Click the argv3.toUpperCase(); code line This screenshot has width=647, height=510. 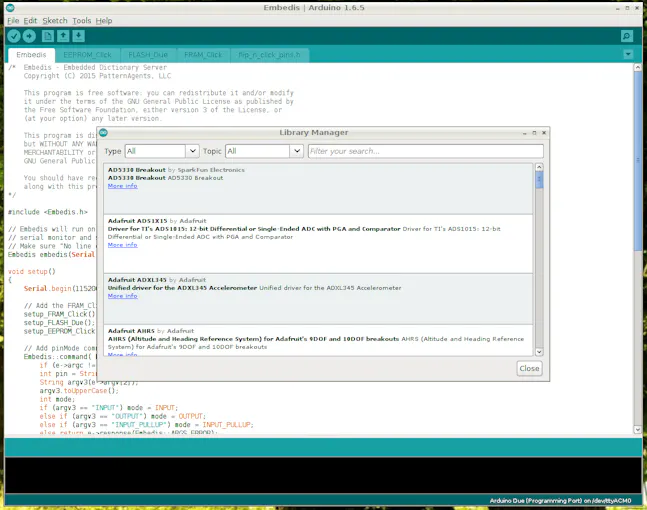(79, 391)
